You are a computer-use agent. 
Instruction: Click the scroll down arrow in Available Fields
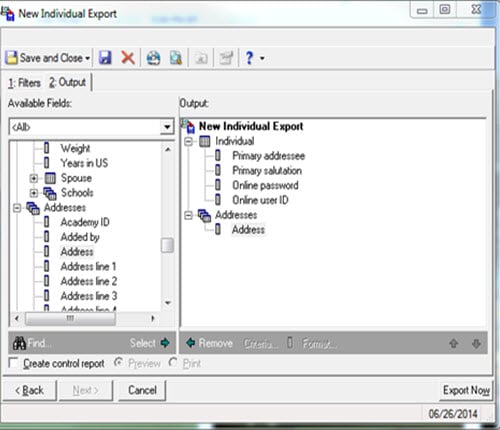point(168,303)
